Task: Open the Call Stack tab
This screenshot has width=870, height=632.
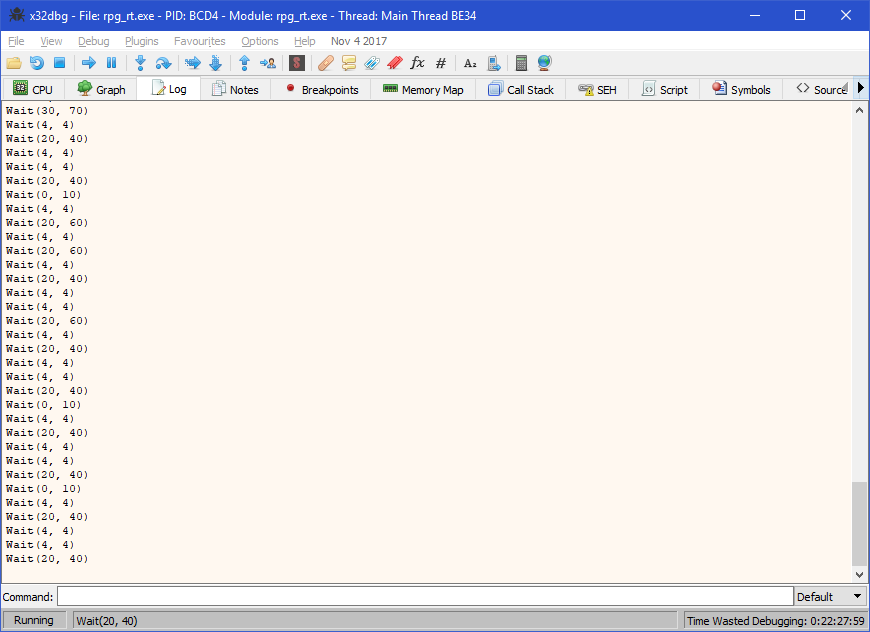Action: [520, 89]
